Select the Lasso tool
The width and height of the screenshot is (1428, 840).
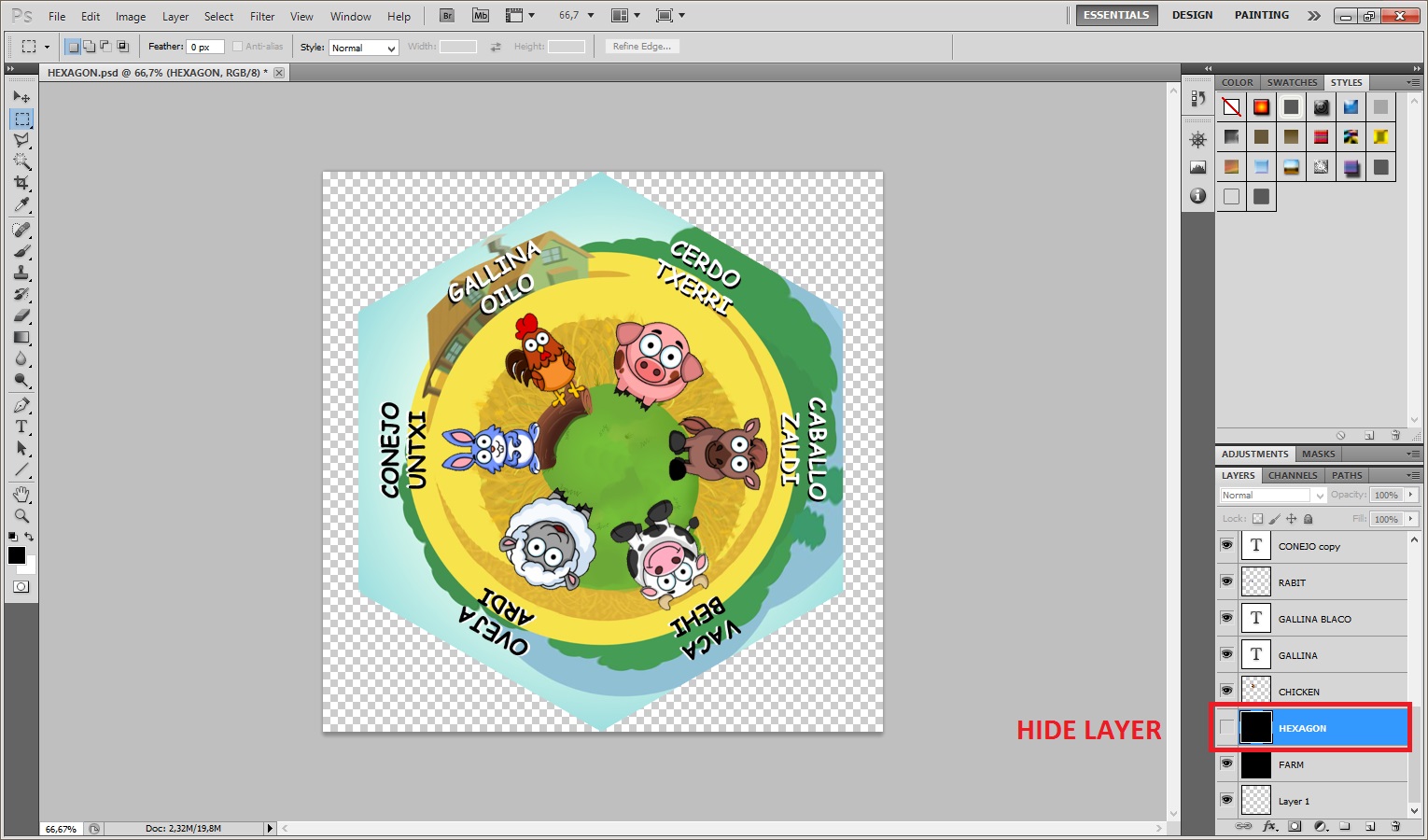tap(21, 140)
